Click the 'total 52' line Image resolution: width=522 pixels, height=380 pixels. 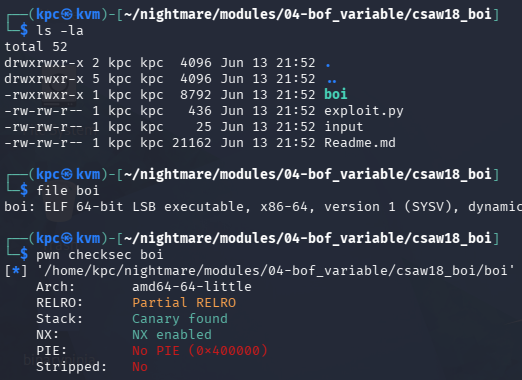click(36, 47)
